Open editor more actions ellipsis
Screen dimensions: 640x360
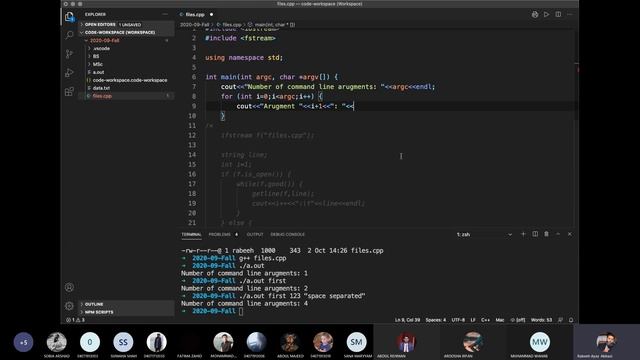(x=570, y=14)
